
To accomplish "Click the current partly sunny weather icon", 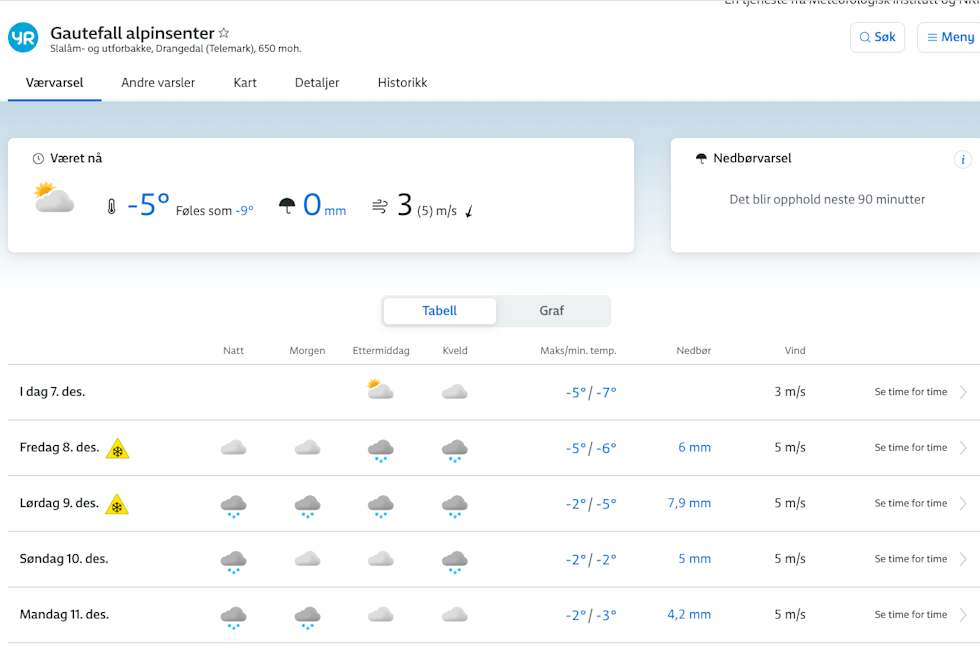I will click(x=54, y=198).
